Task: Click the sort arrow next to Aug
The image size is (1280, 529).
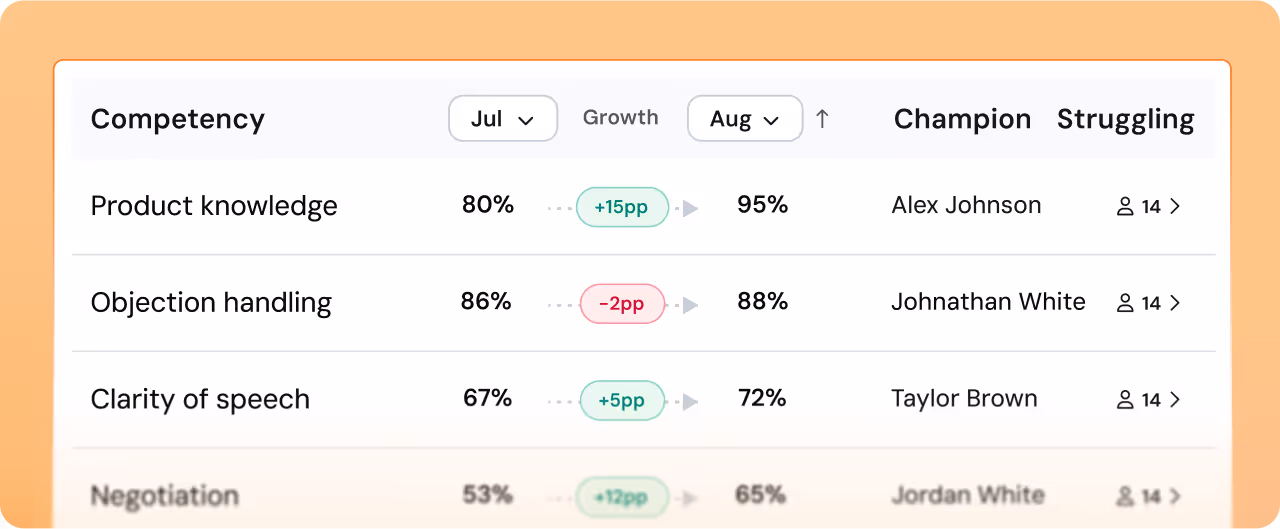Action: [x=822, y=119]
